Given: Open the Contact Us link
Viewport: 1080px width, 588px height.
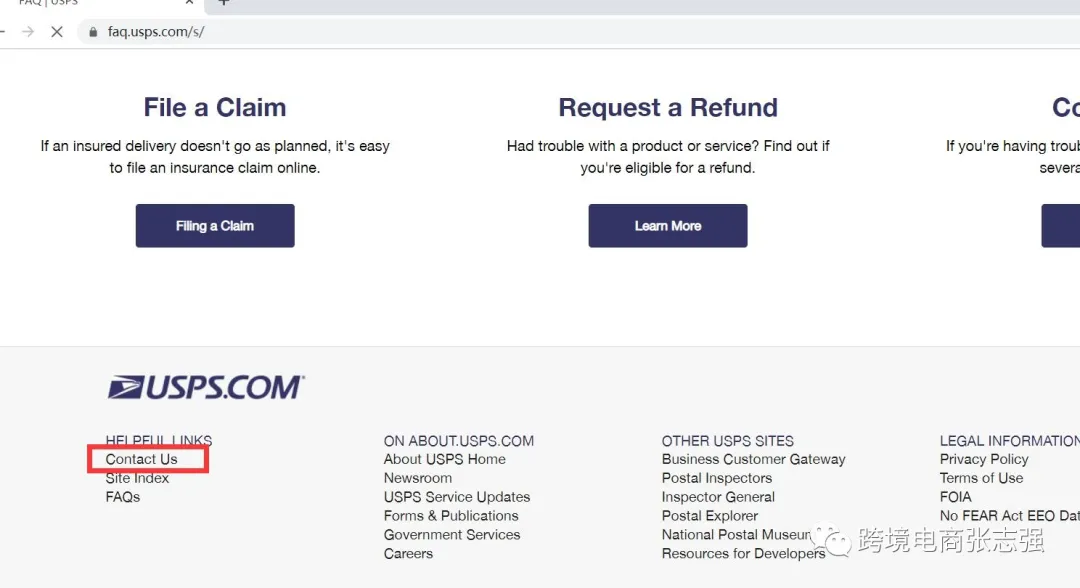Looking at the screenshot, I should (x=141, y=459).
